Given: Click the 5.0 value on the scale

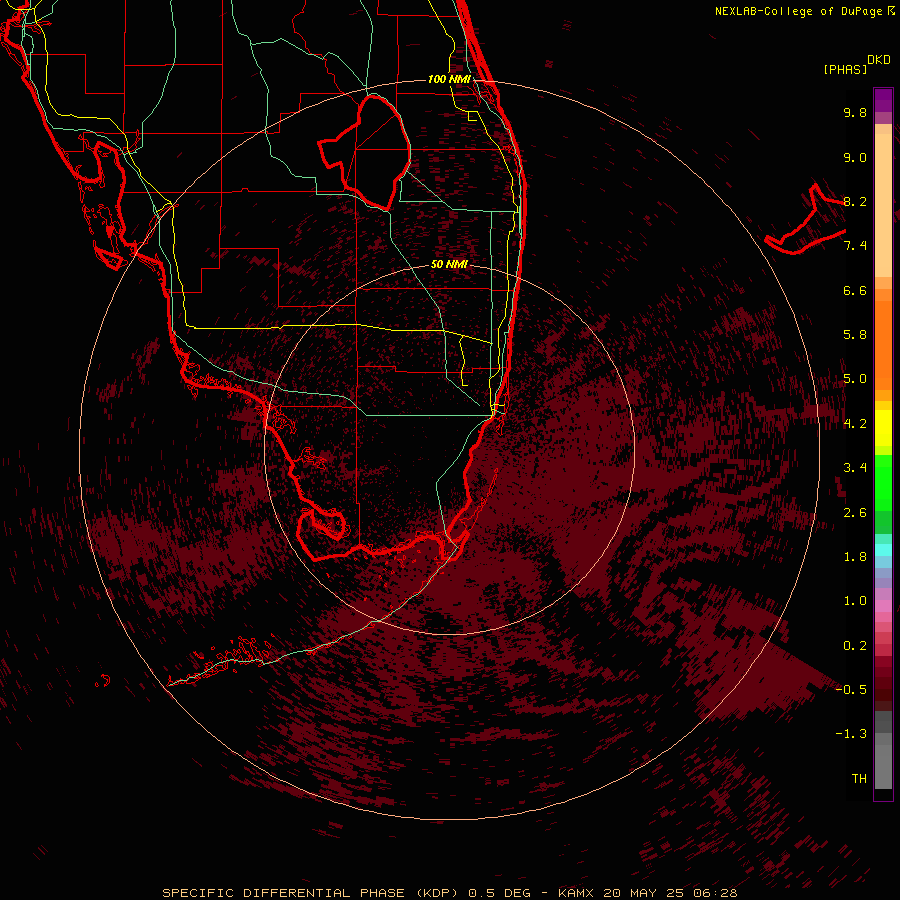Looking at the screenshot, I should [x=855, y=379].
